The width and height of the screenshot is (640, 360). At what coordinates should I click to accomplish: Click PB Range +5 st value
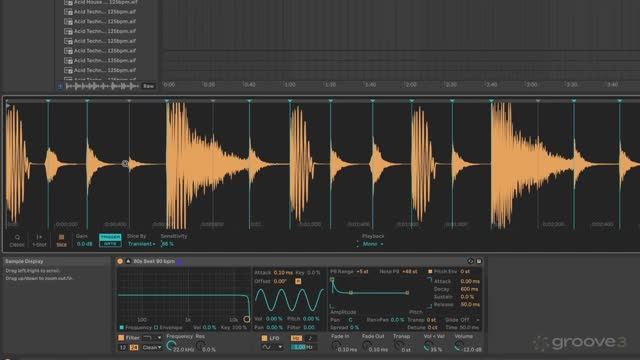[362, 271]
